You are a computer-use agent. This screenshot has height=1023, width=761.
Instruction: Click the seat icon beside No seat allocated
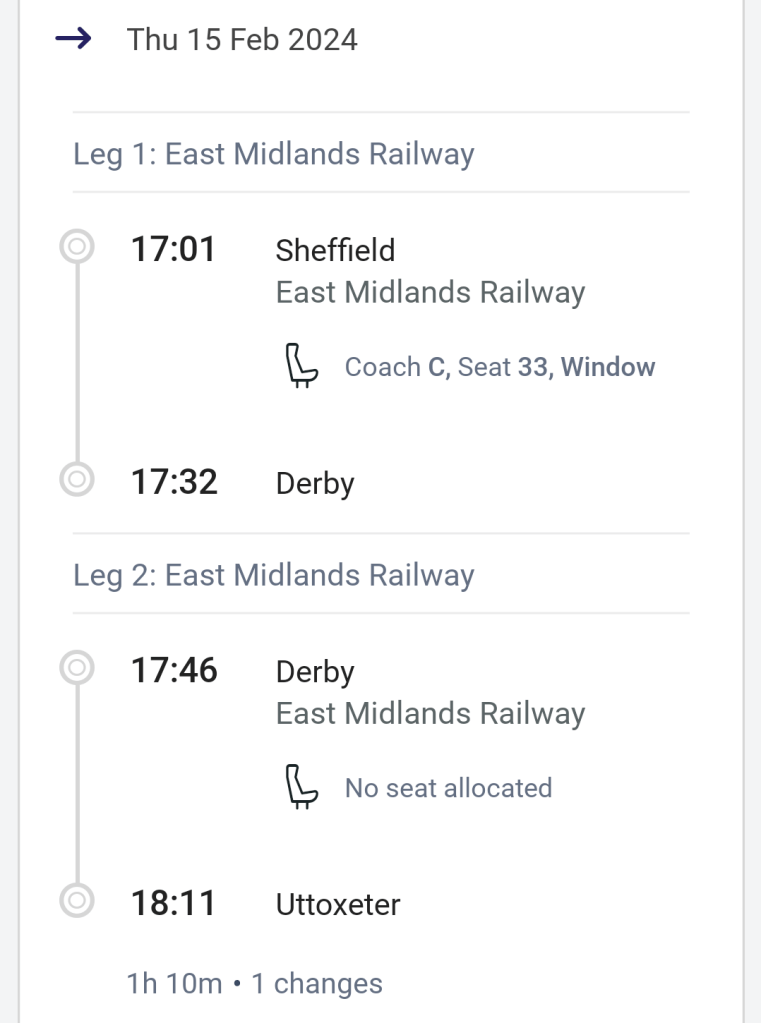[x=301, y=787]
